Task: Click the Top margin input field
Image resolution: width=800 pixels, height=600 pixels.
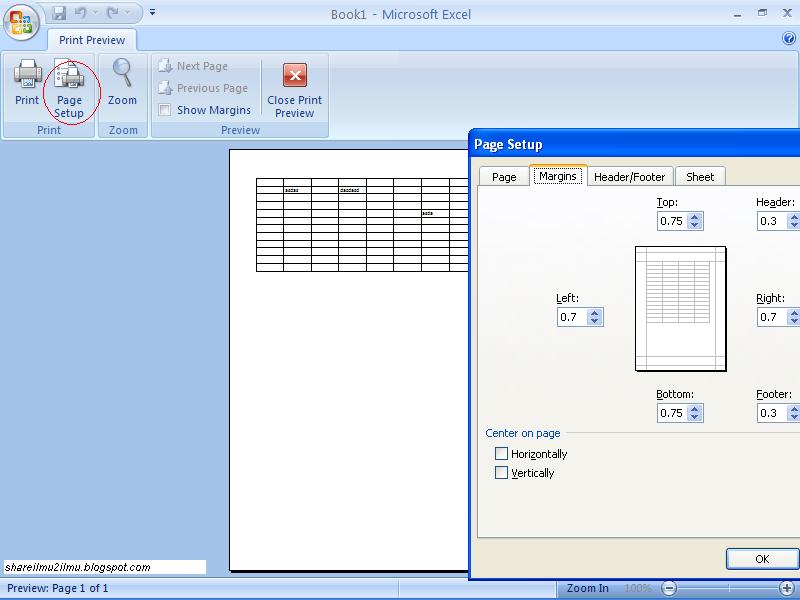Action: pos(671,221)
